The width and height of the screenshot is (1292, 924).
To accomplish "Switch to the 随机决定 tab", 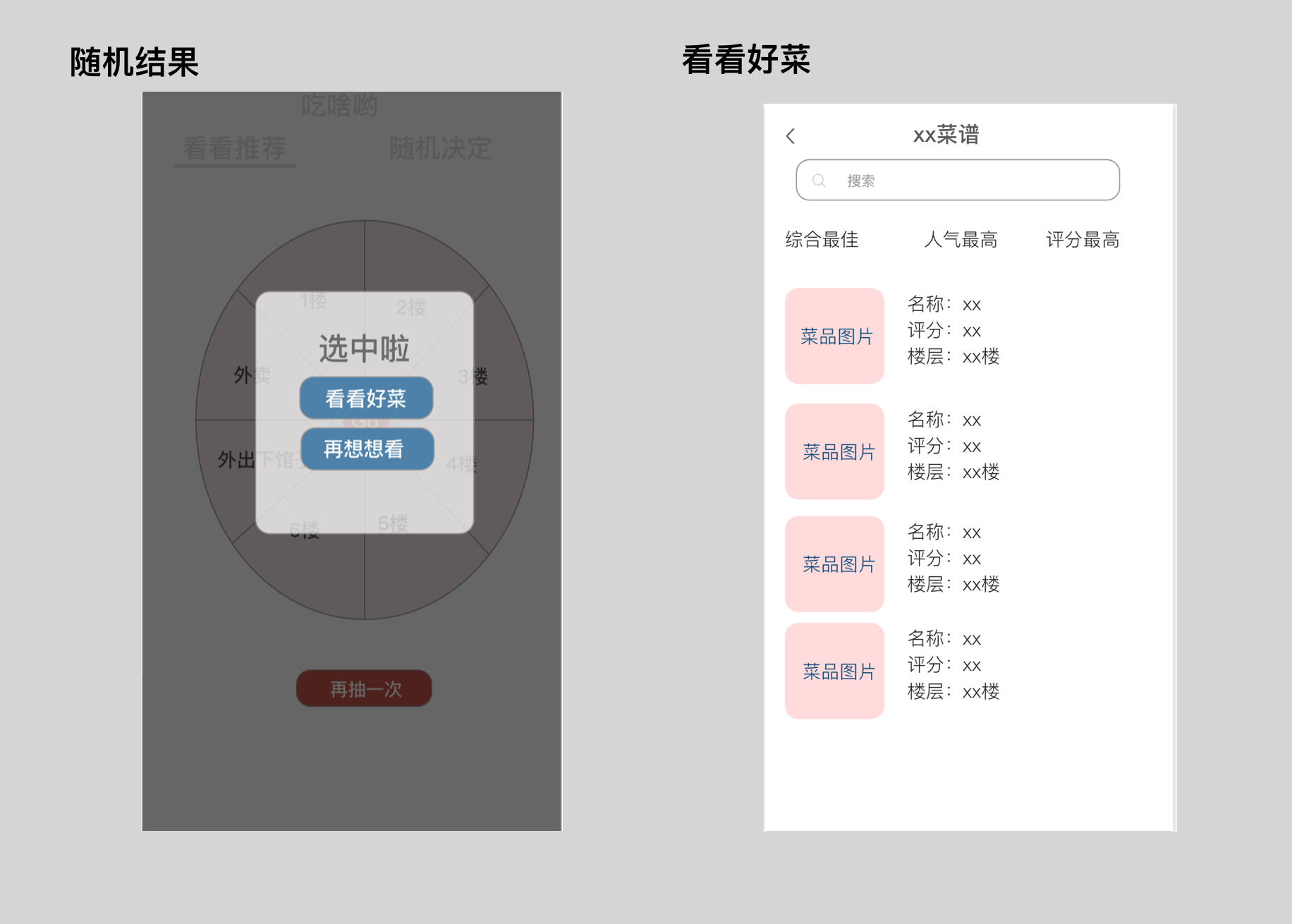I will pyautogui.click(x=440, y=149).
